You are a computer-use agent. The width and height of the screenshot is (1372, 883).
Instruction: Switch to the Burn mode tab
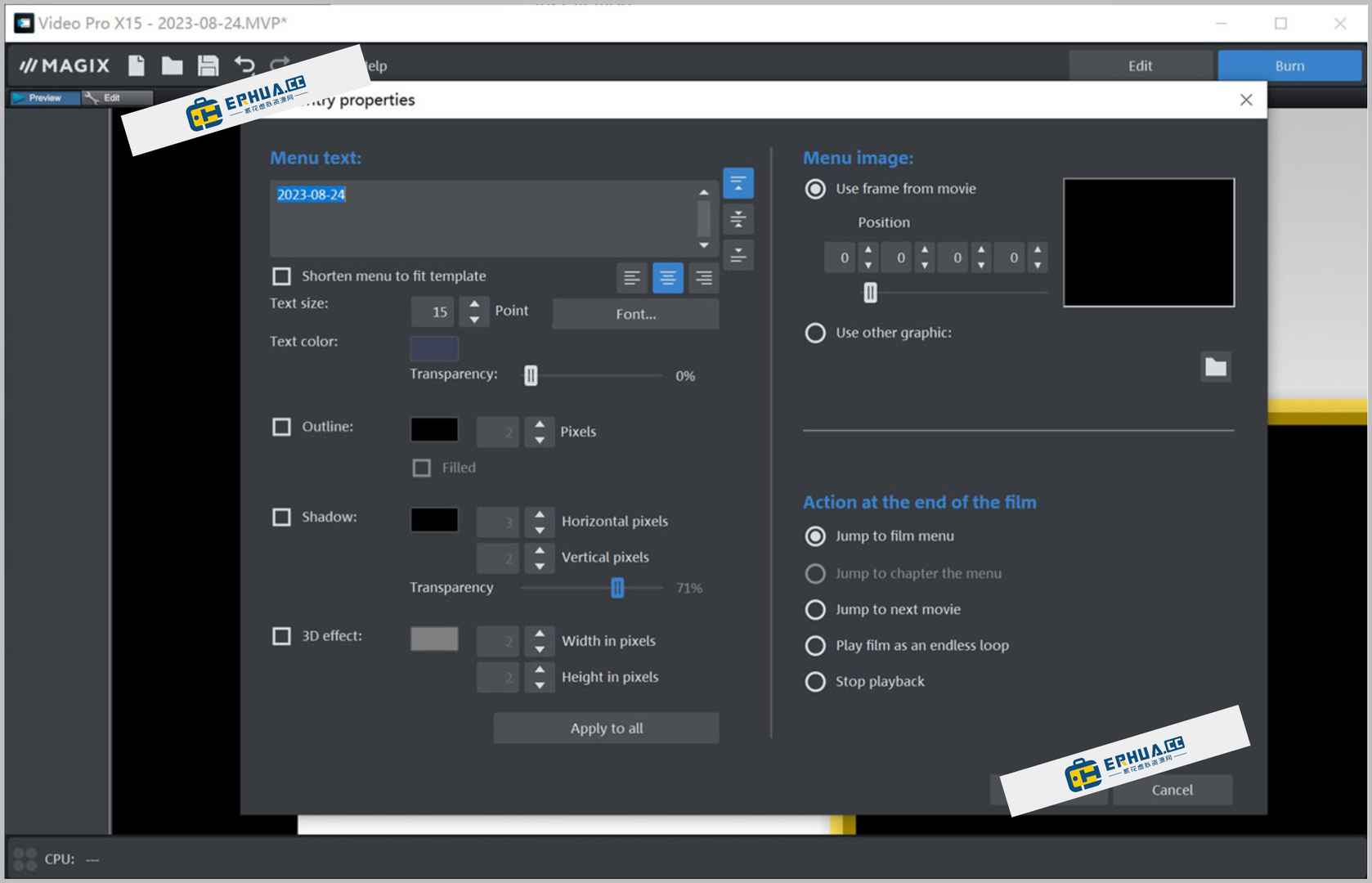[1289, 65]
